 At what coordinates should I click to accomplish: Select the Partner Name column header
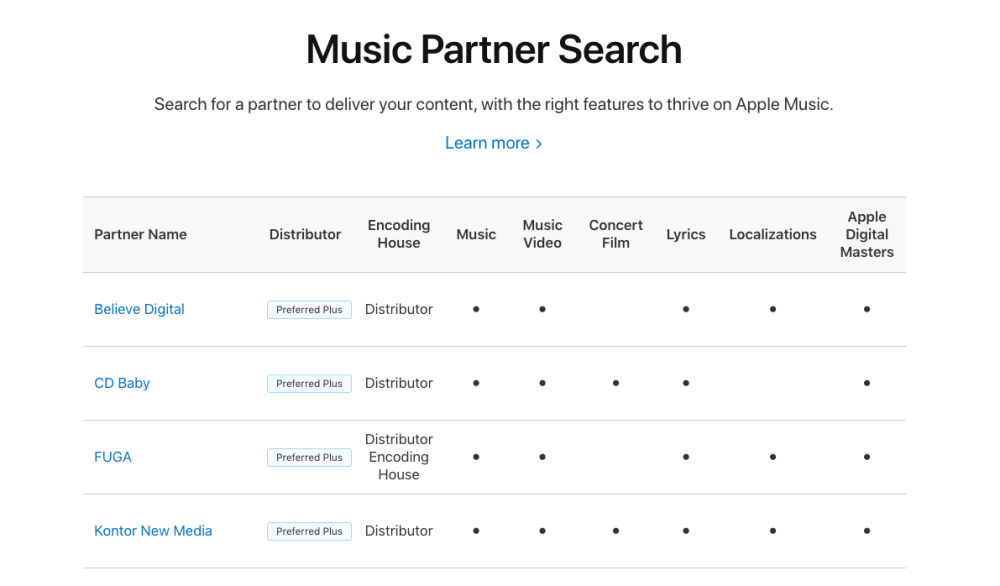tap(140, 234)
